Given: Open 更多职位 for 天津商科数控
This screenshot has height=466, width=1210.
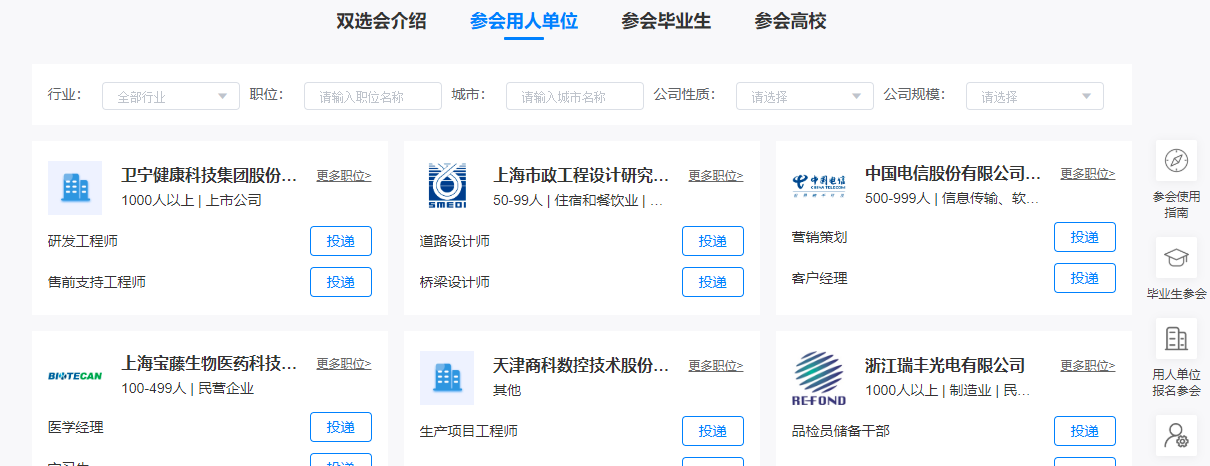Looking at the screenshot, I should coord(716,366).
